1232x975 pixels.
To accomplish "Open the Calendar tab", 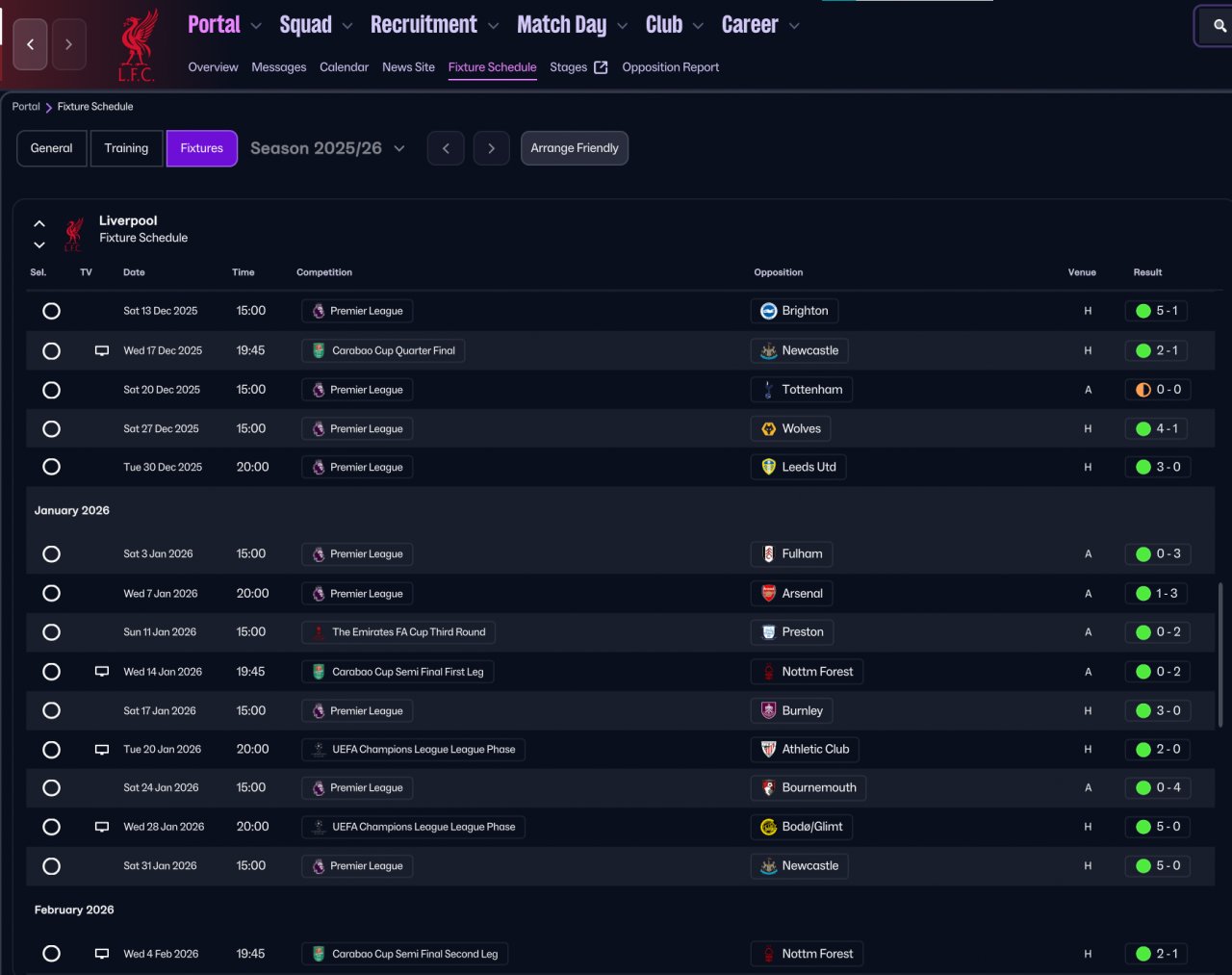I will tap(344, 67).
